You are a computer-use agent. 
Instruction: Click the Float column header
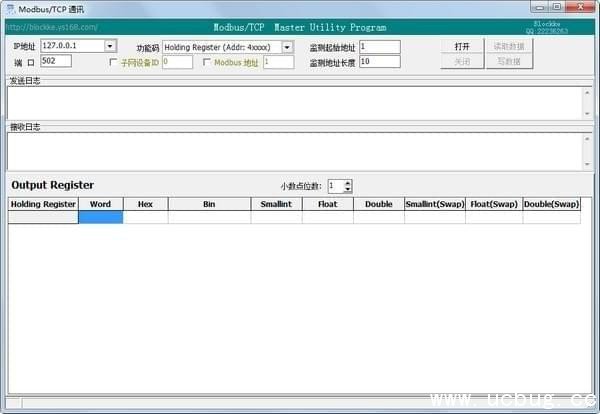[328, 204]
